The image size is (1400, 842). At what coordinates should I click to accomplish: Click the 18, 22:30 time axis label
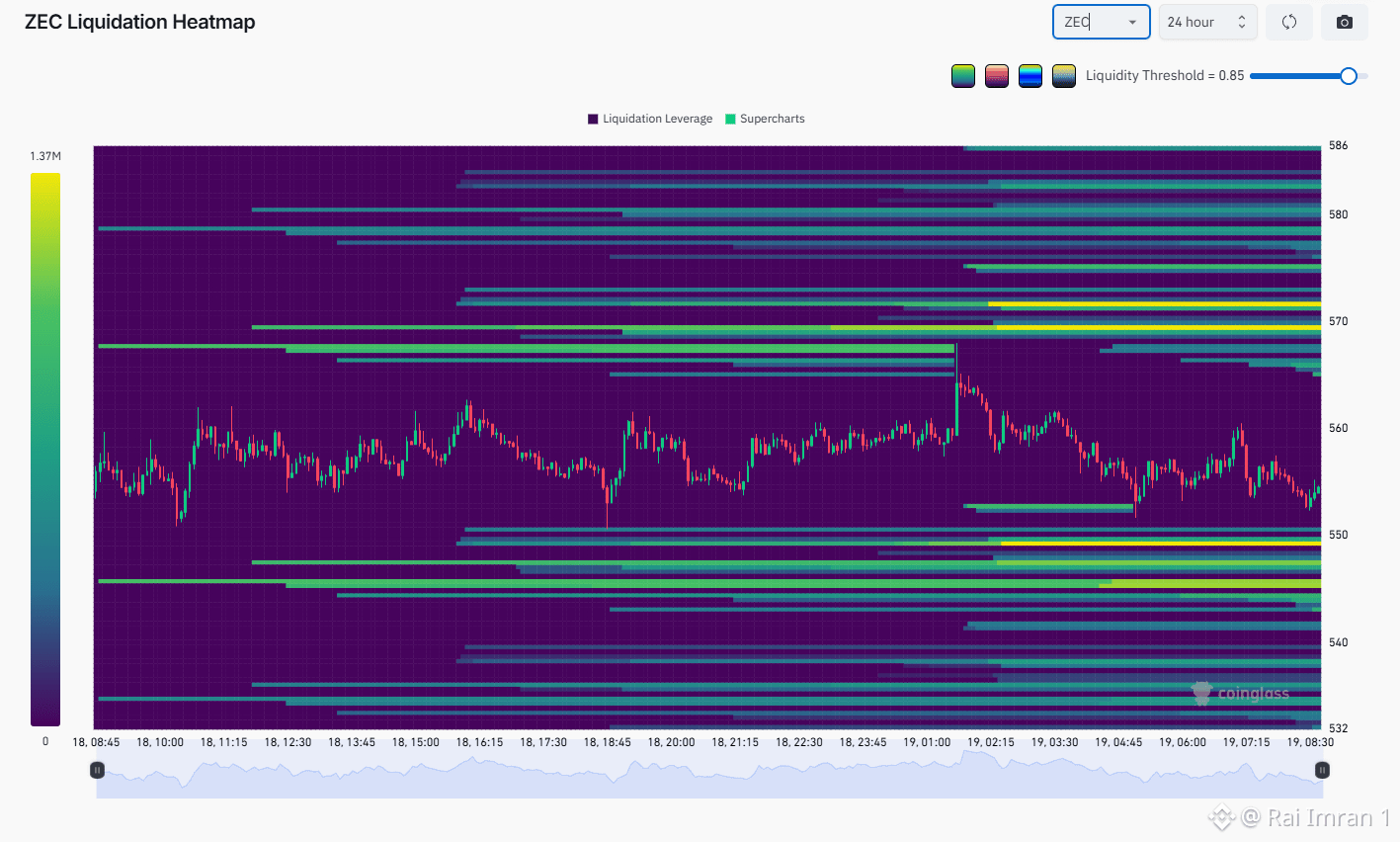click(x=799, y=742)
